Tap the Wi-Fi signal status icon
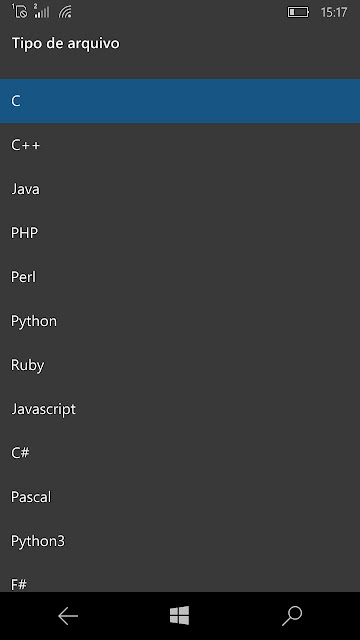 point(65,12)
